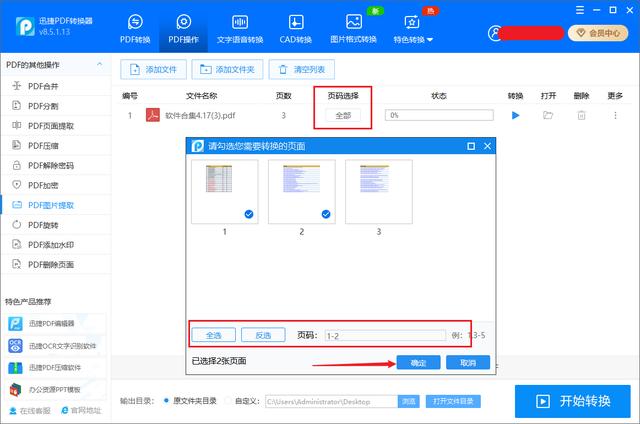640x424 pixels.
Task: Open 会员中心 button
Action: tap(598, 33)
